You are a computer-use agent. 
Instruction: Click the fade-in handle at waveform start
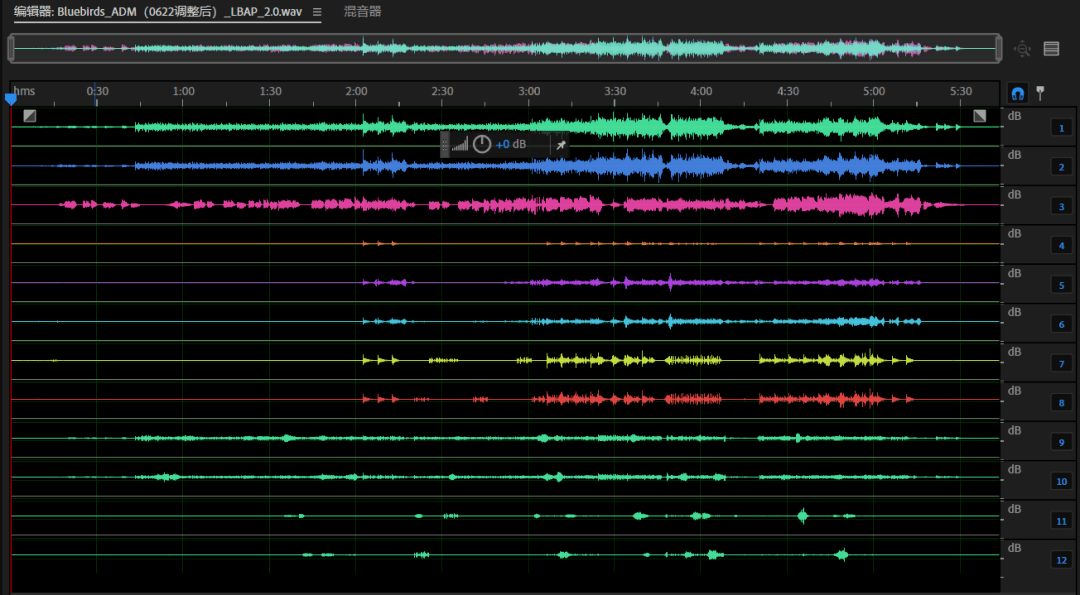point(30,116)
